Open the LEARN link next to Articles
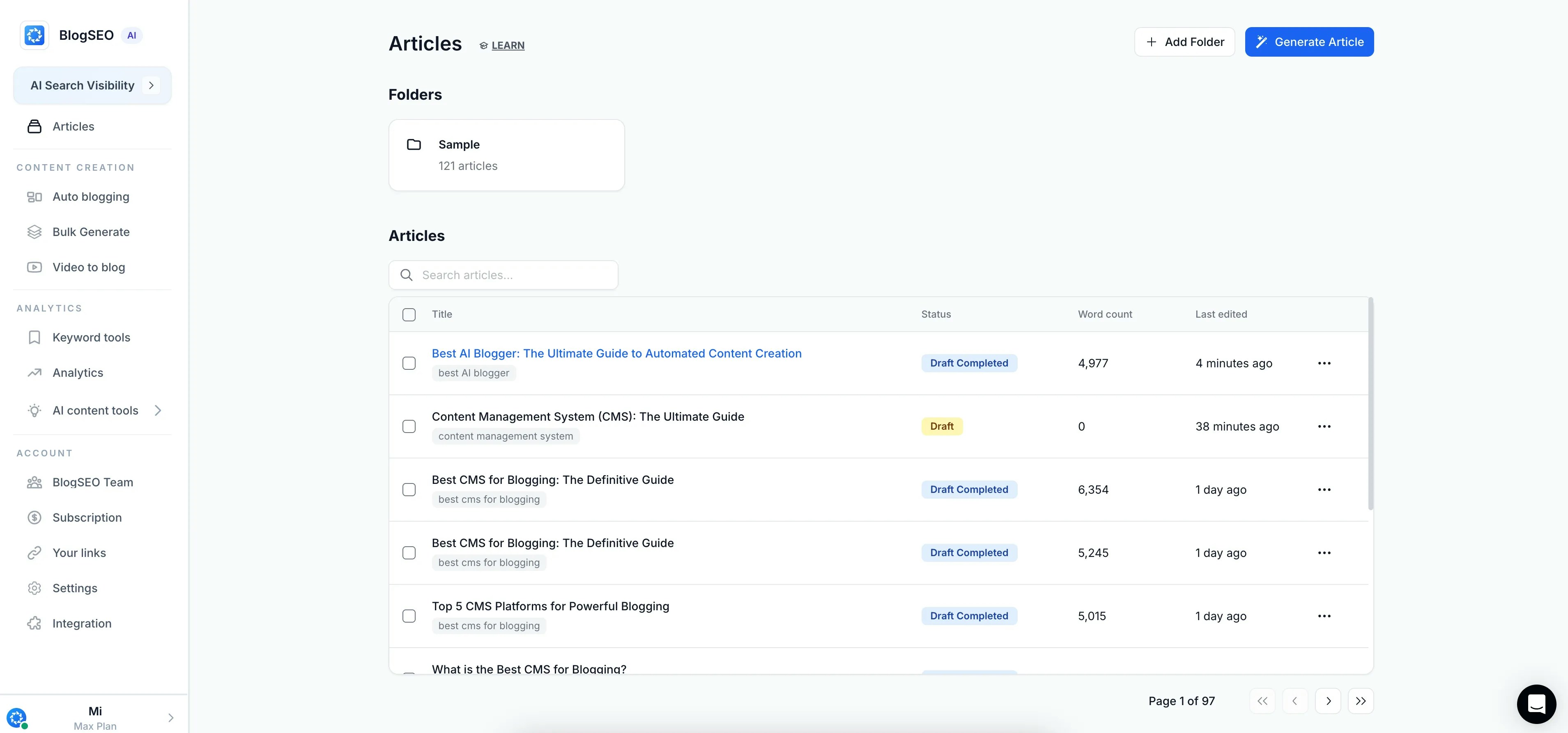 (x=507, y=46)
